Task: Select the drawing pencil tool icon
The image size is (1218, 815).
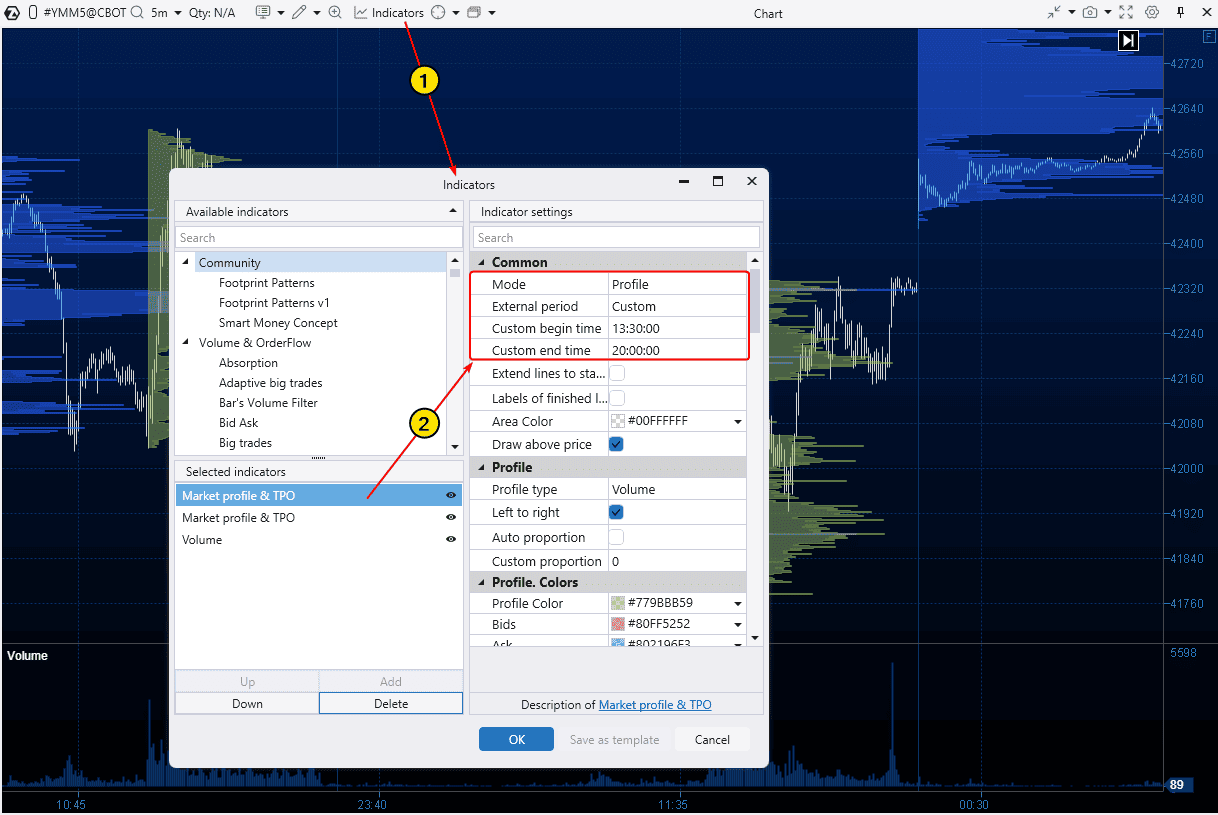Action: tap(300, 13)
